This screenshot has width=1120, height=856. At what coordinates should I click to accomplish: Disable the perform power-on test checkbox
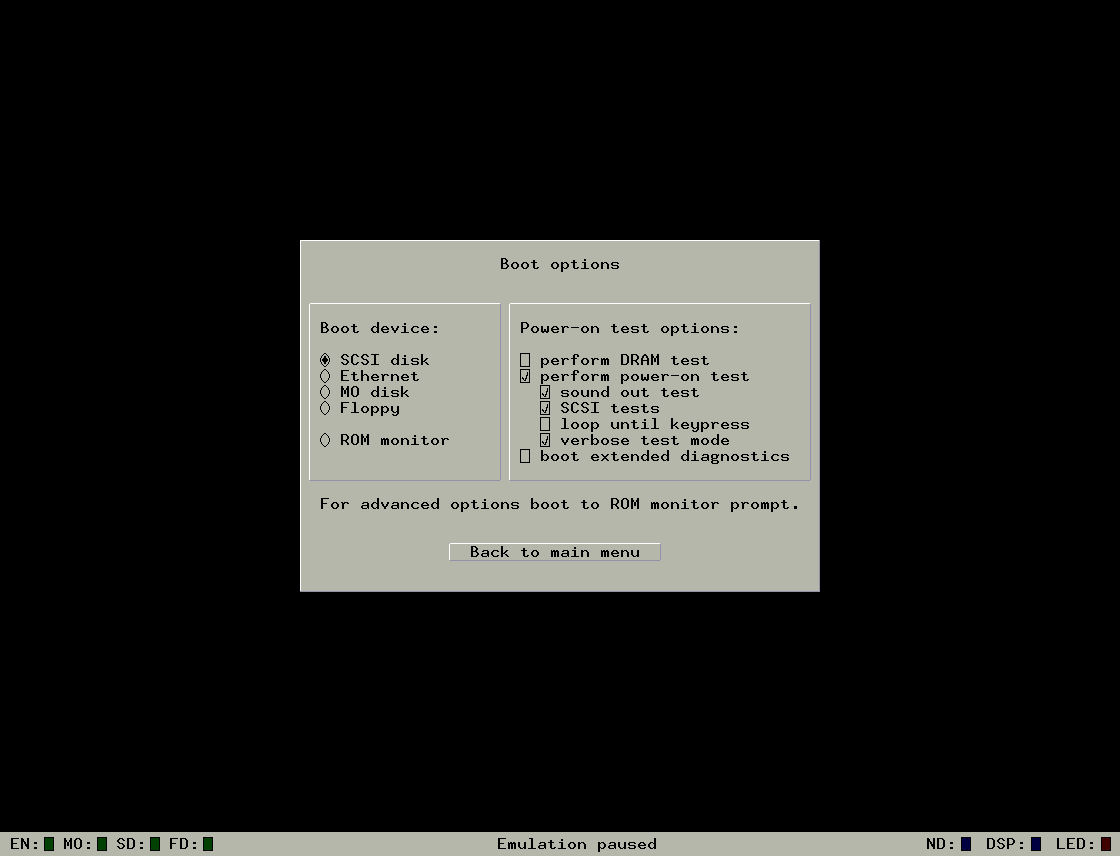click(x=525, y=375)
